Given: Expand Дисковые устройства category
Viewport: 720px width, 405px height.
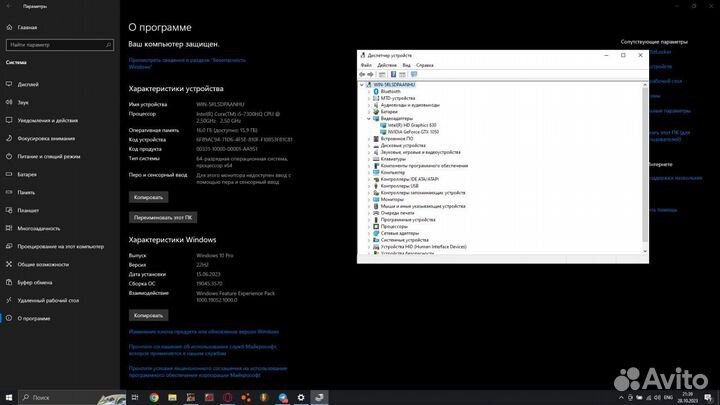Looking at the screenshot, I should pyautogui.click(x=369, y=146).
